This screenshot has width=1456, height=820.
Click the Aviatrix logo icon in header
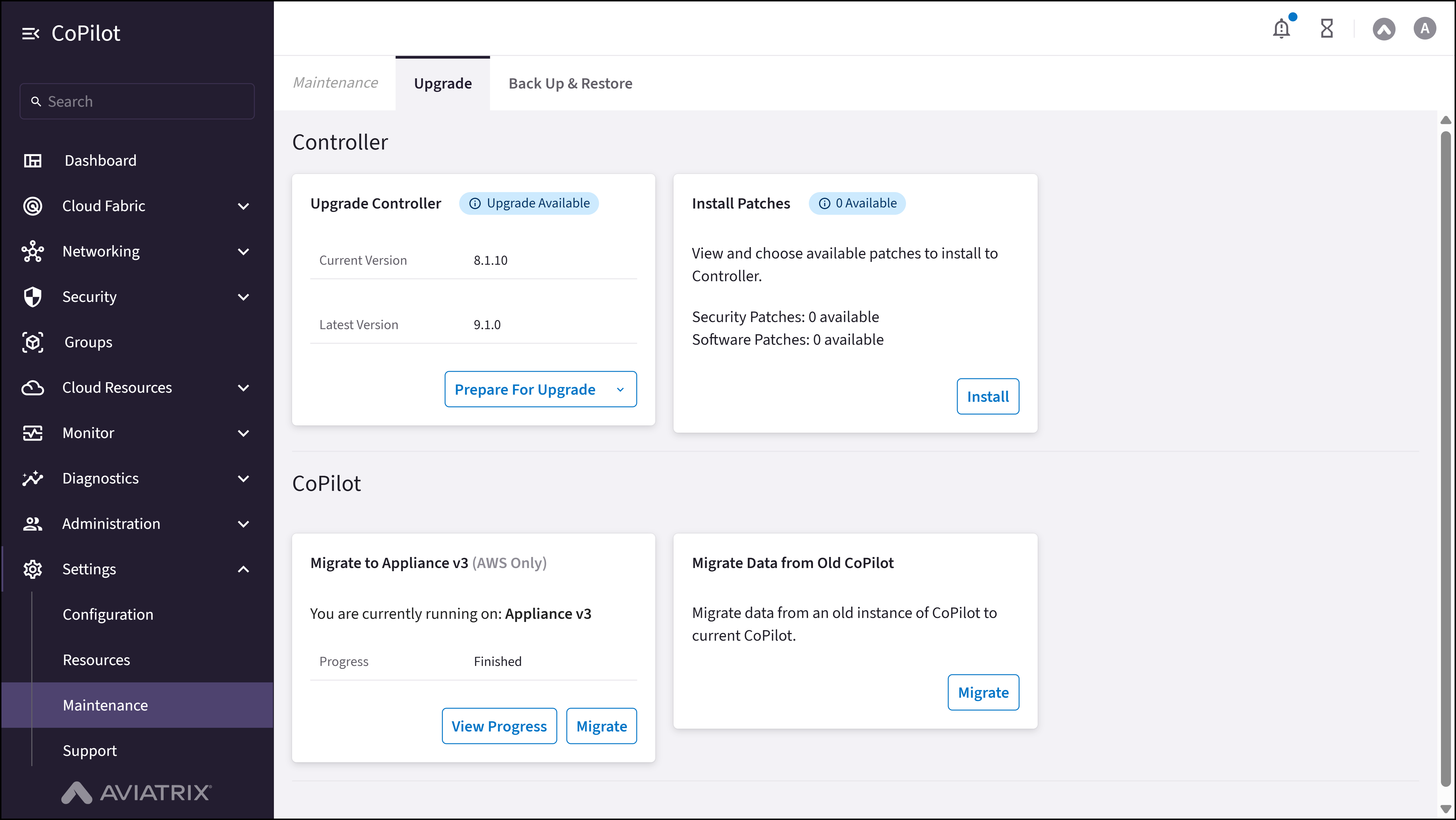tap(1384, 29)
